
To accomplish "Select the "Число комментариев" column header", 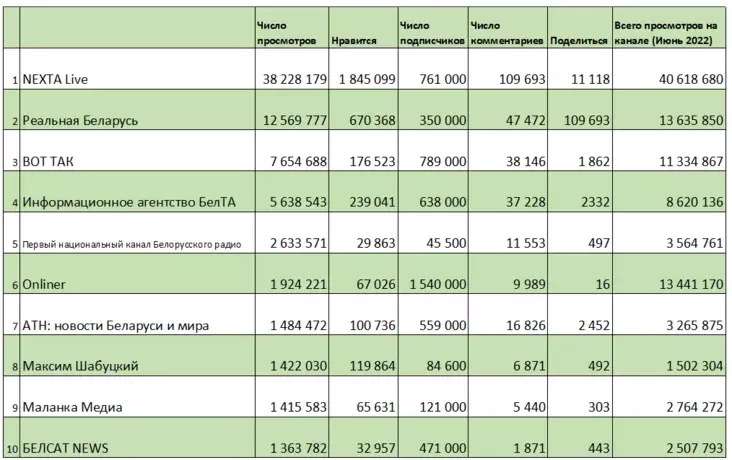I will pyautogui.click(x=506, y=32).
